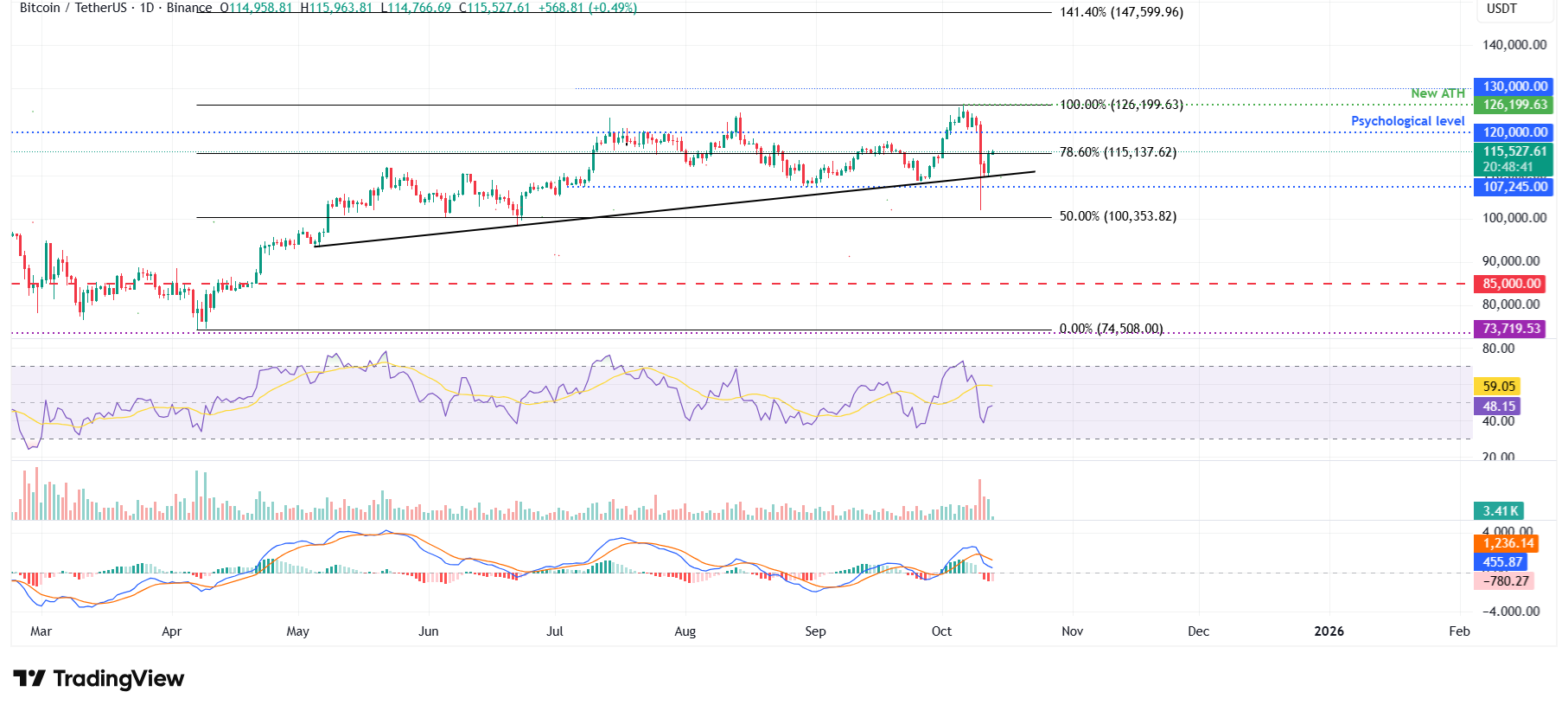This screenshot has width=1568, height=711.
Task: Click the current price 115,527.61 tag
Action: [1514, 151]
